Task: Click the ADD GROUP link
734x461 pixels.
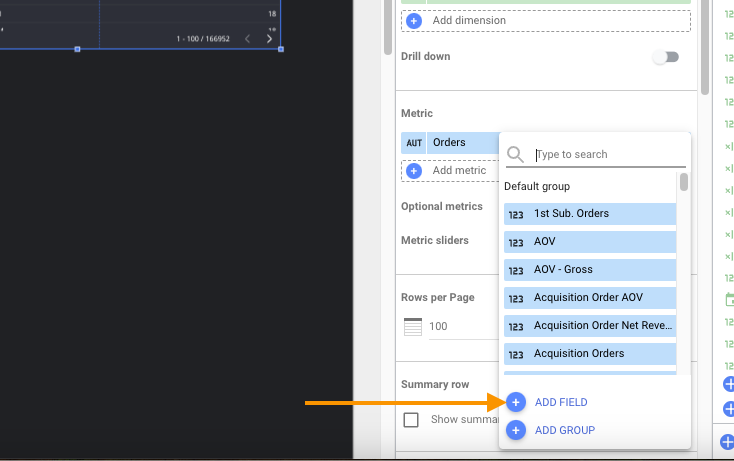Action: (565, 430)
